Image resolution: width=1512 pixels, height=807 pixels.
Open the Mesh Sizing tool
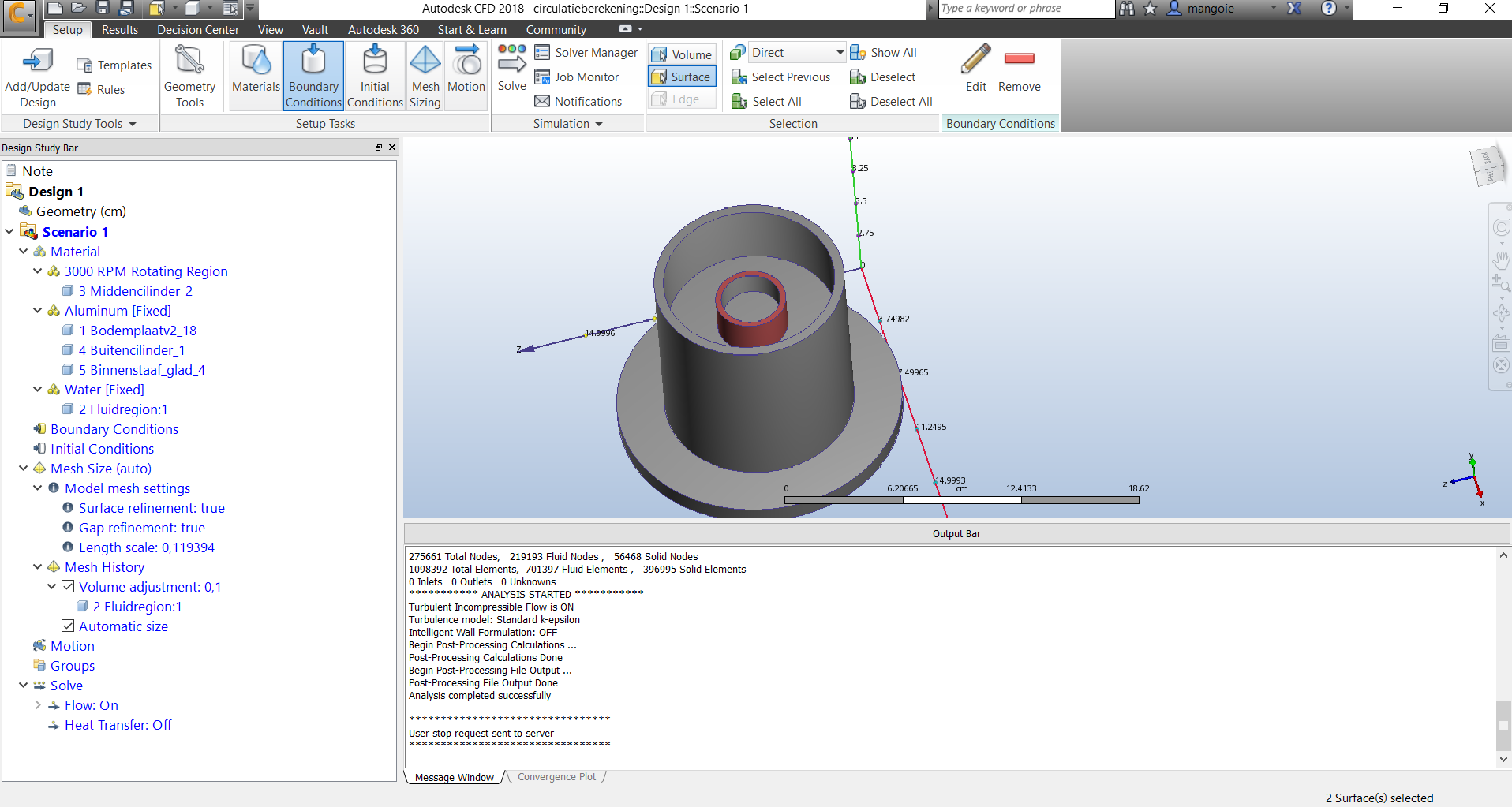[x=425, y=73]
